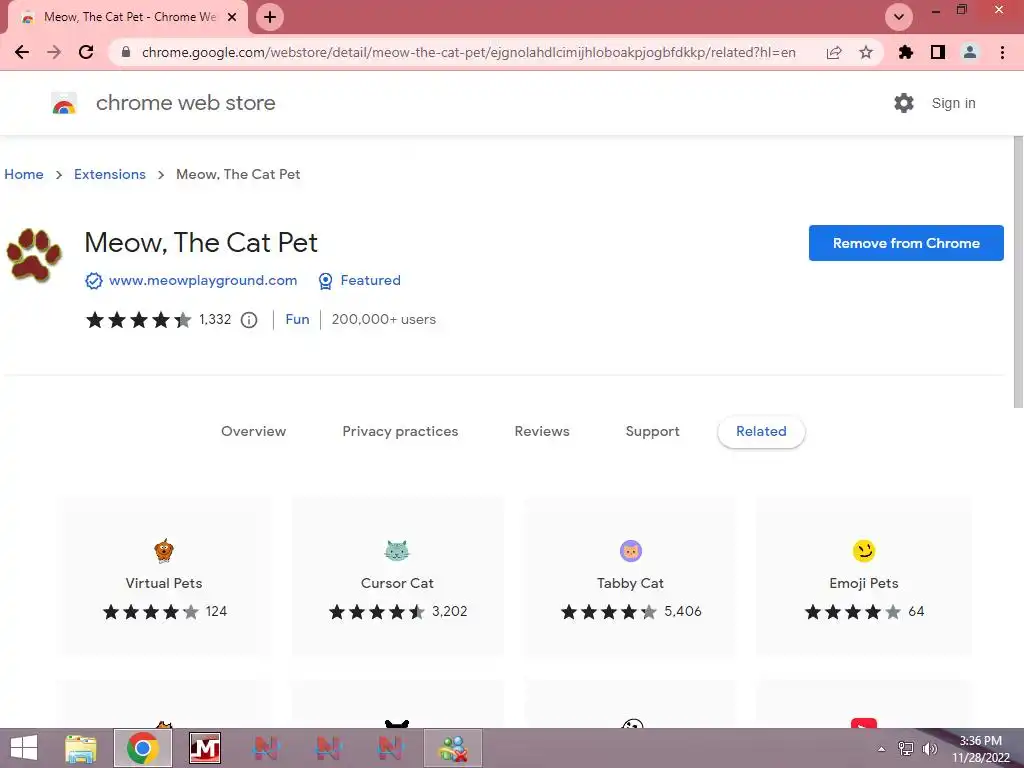Click the Meow paw extension icon
The image size is (1024, 768).
[x=33, y=255]
